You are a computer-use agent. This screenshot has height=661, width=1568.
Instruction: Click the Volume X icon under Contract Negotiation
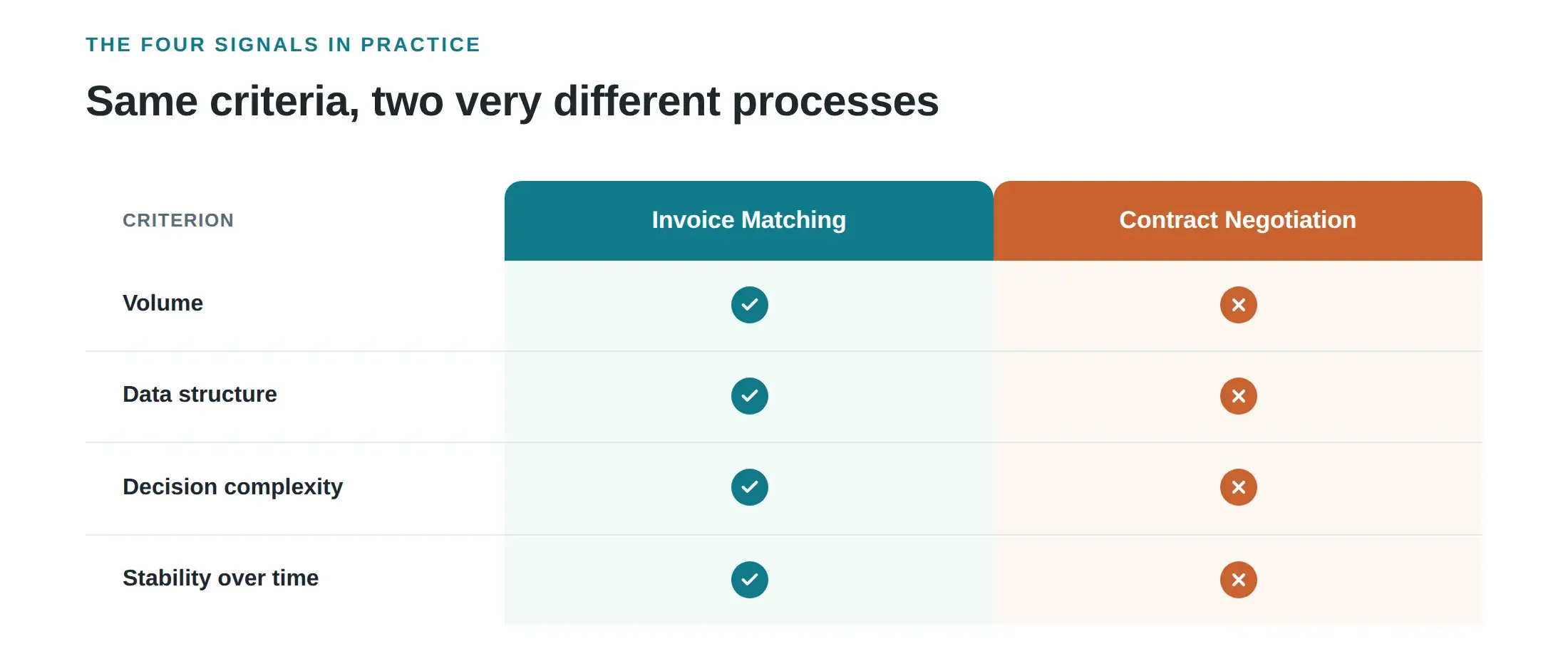(1238, 305)
